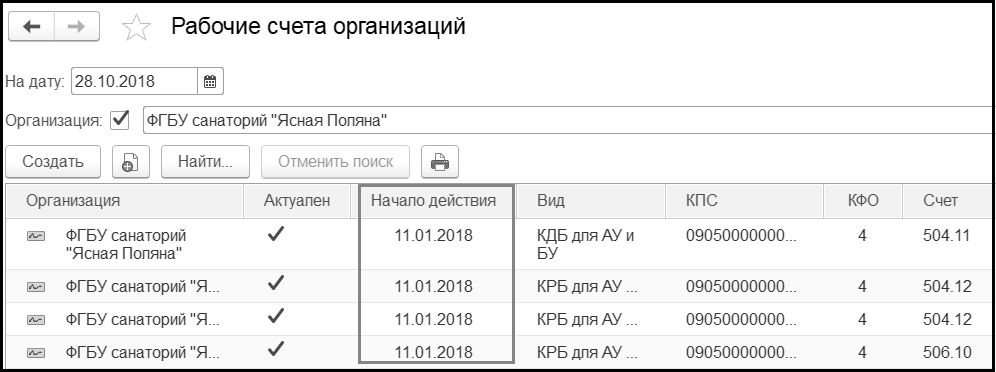
Task: Open the calendar date picker icon
Action: pyautogui.click(x=210, y=81)
